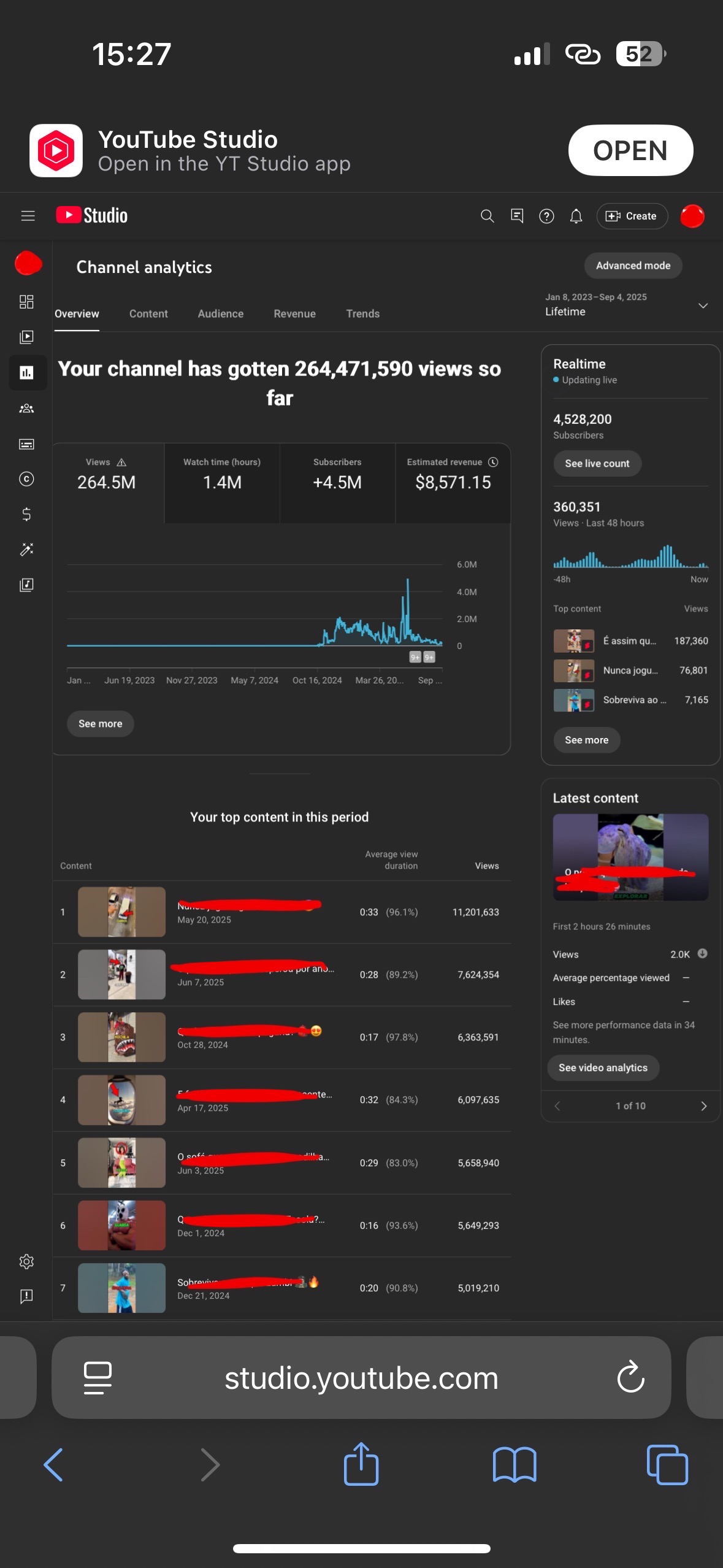723x1568 pixels.
Task: Open the Copyright icon in sidebar
Action: (26, 479)
